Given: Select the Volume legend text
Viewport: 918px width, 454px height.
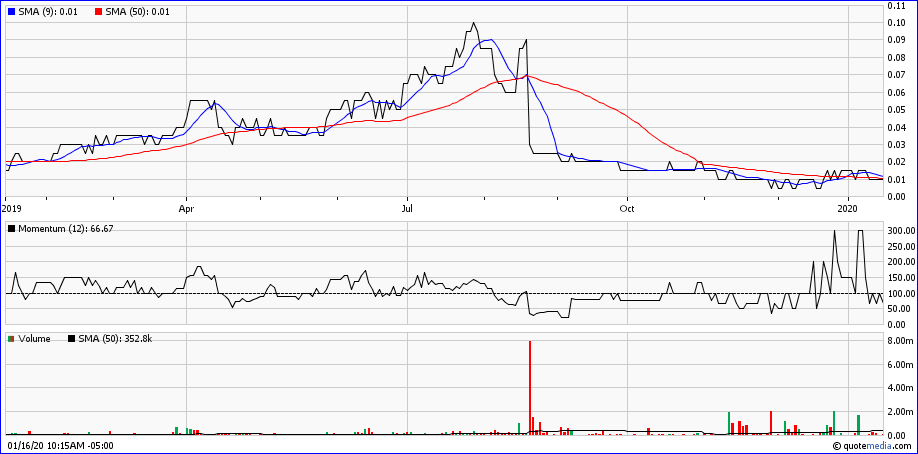Looking at the screenshot, I should (37, 339).
